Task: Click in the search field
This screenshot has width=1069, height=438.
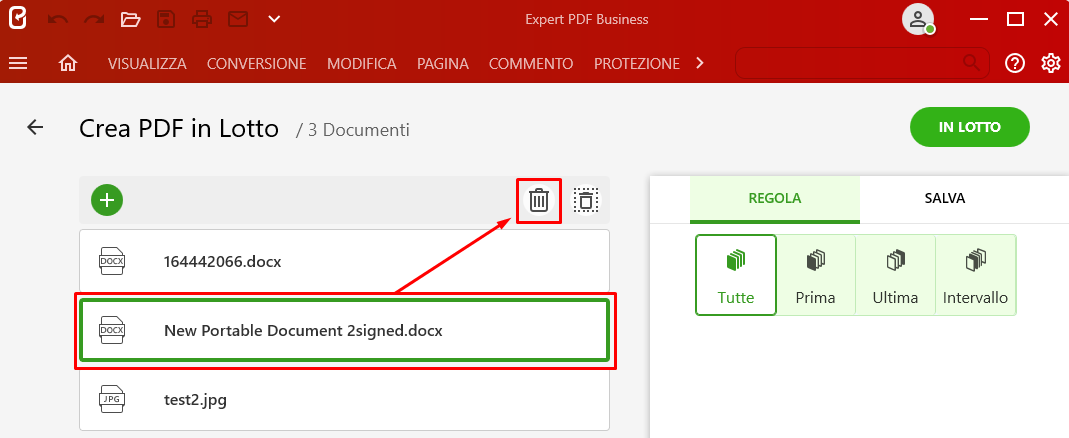Action: click(862, 63)
